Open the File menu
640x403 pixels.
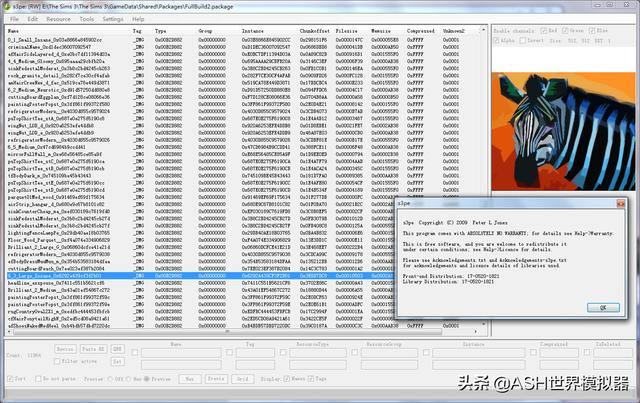click(14, 19)
